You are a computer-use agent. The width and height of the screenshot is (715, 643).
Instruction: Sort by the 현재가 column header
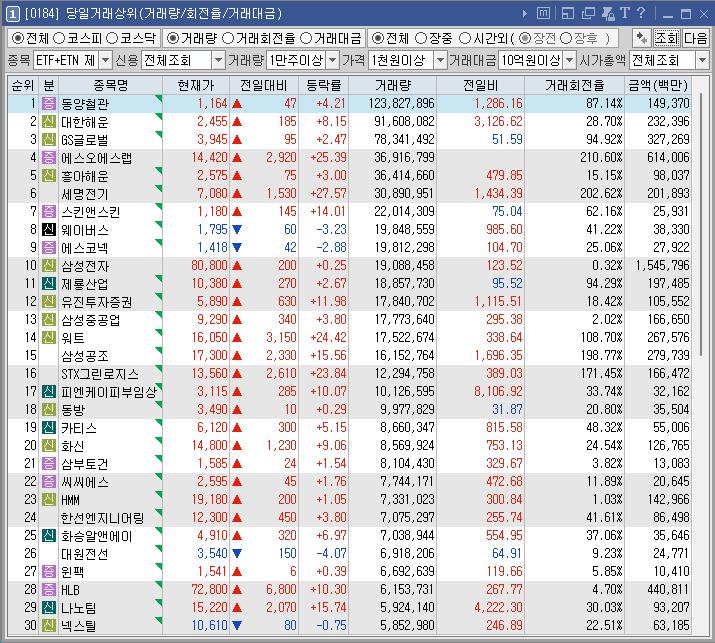[196, 85]
